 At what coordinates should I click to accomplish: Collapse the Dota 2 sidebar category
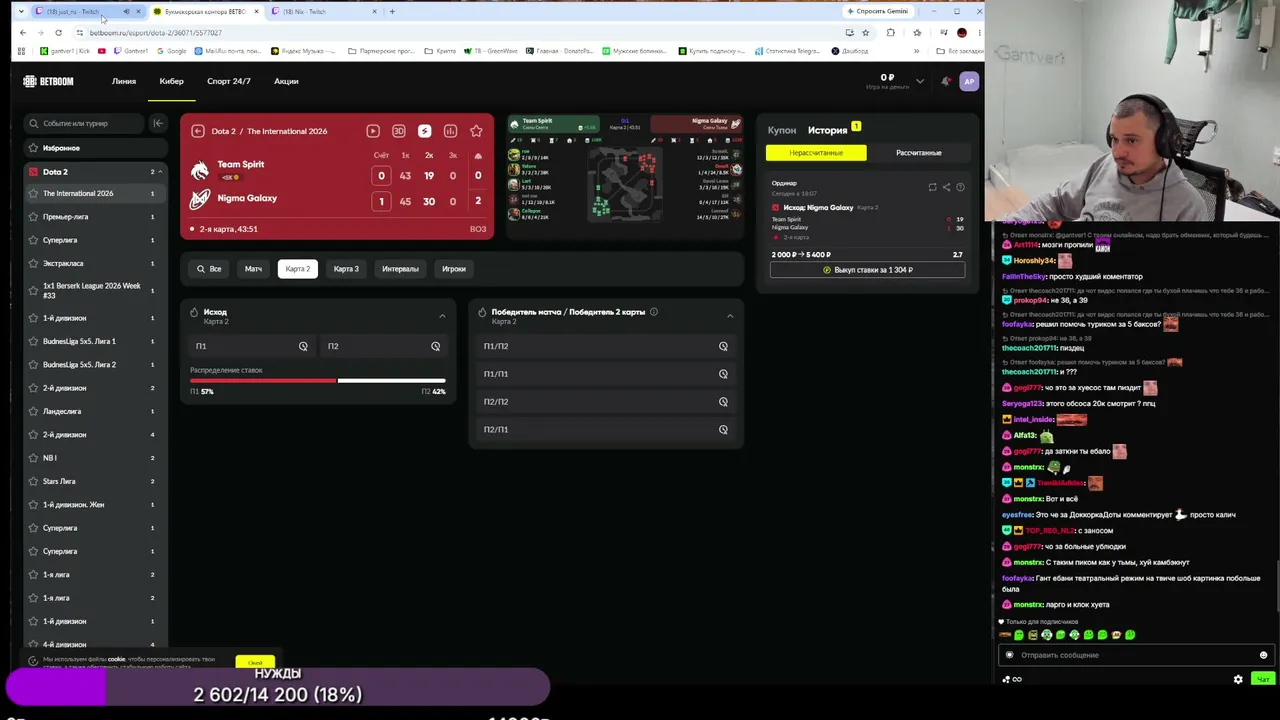[x=160, y=172]
